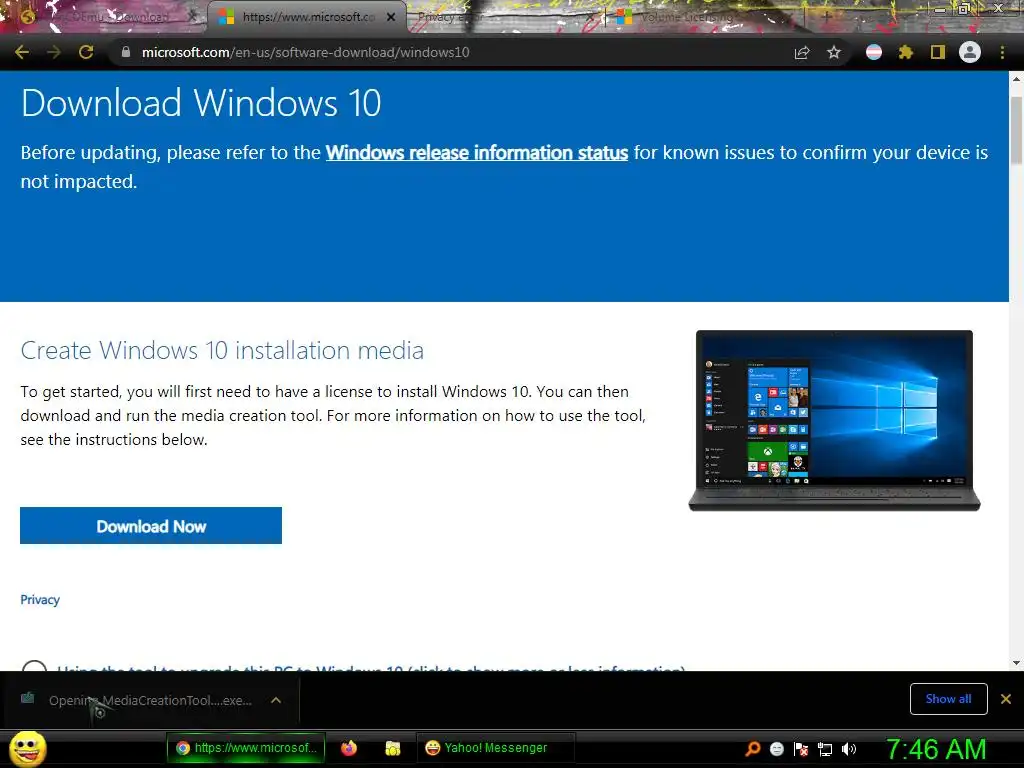Open a new tab with the plus button
The width and height of the screenshot is (1024, 768).
tap(826, 17)
